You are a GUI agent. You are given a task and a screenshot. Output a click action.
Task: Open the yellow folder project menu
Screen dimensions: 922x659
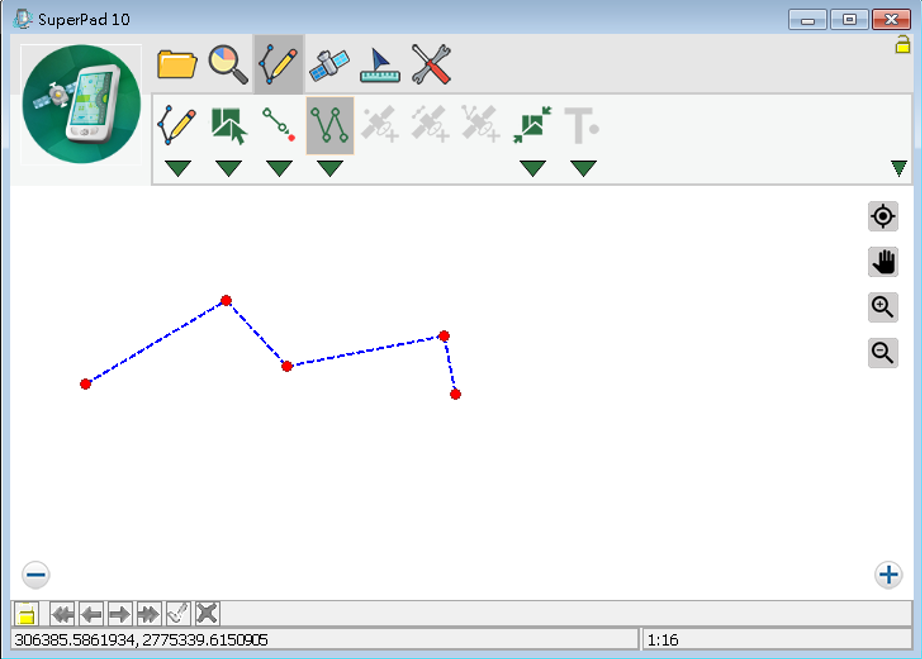pyautogui.click(x=177, y=64)
